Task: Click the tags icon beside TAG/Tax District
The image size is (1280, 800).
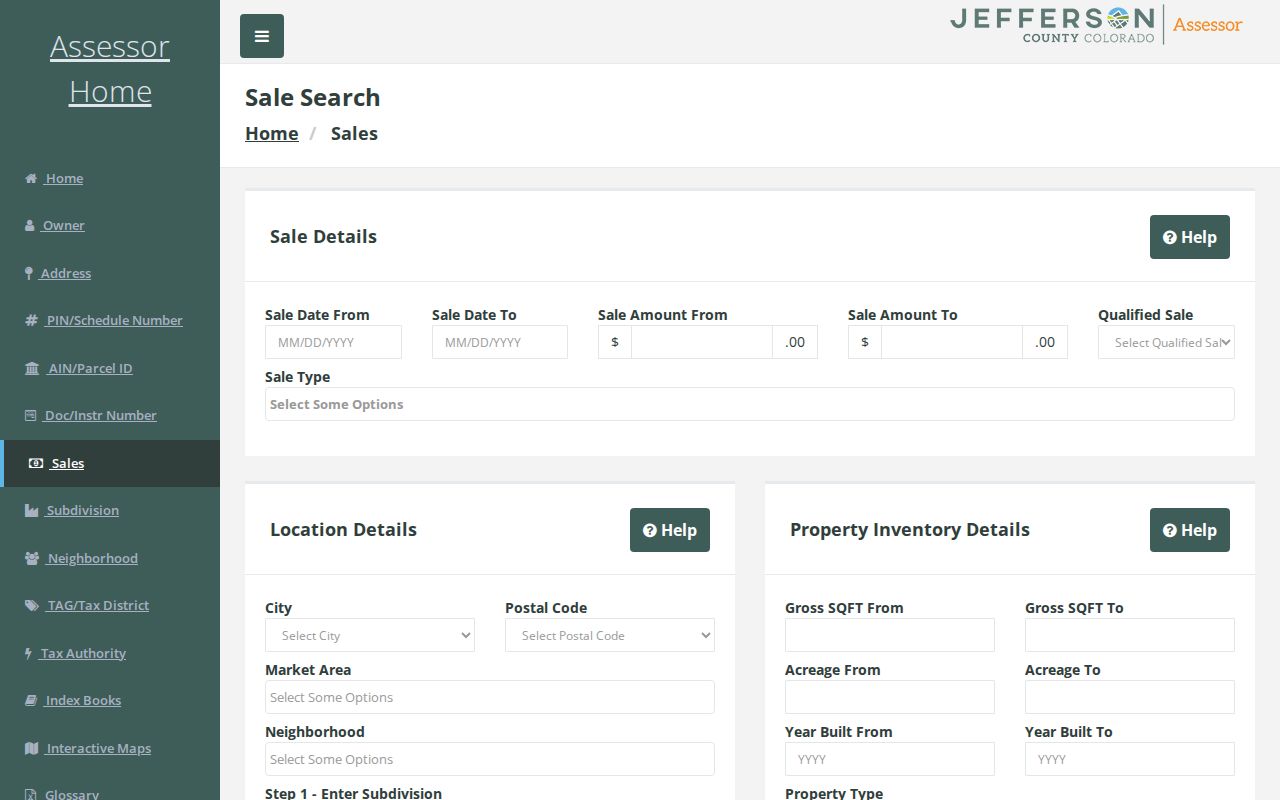Action: 32,605
